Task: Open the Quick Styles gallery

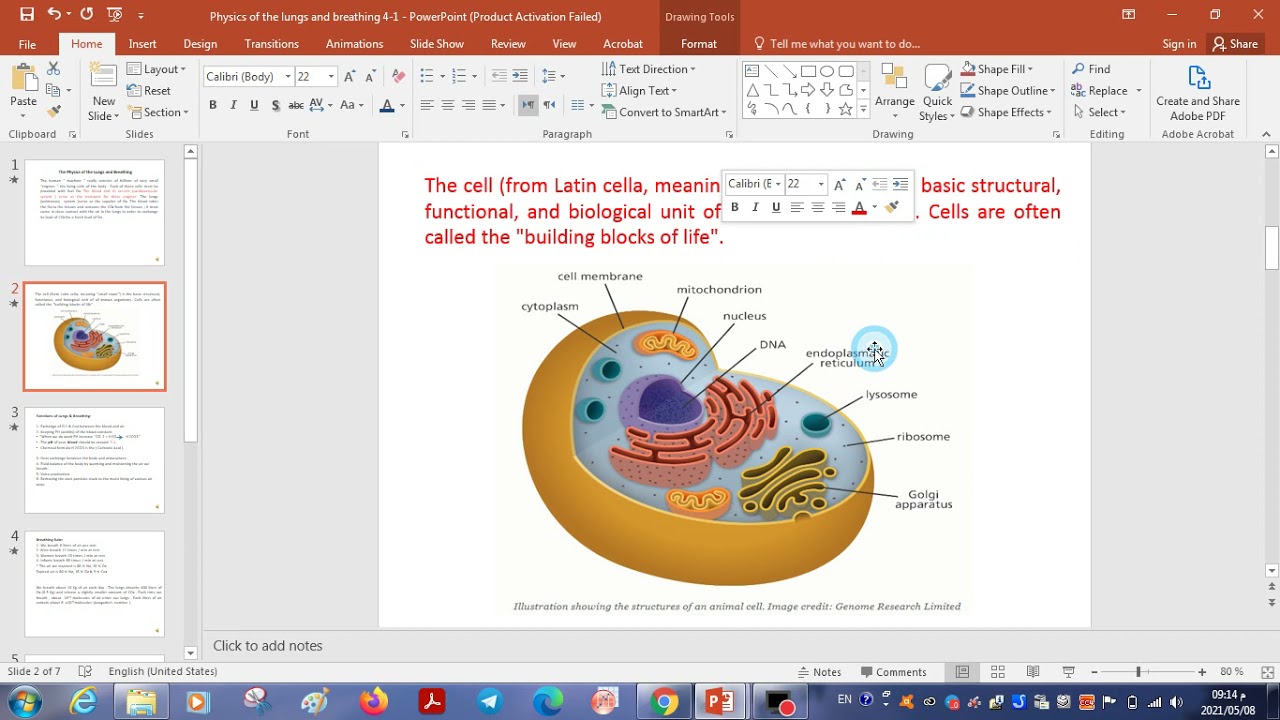Action: 937,92
